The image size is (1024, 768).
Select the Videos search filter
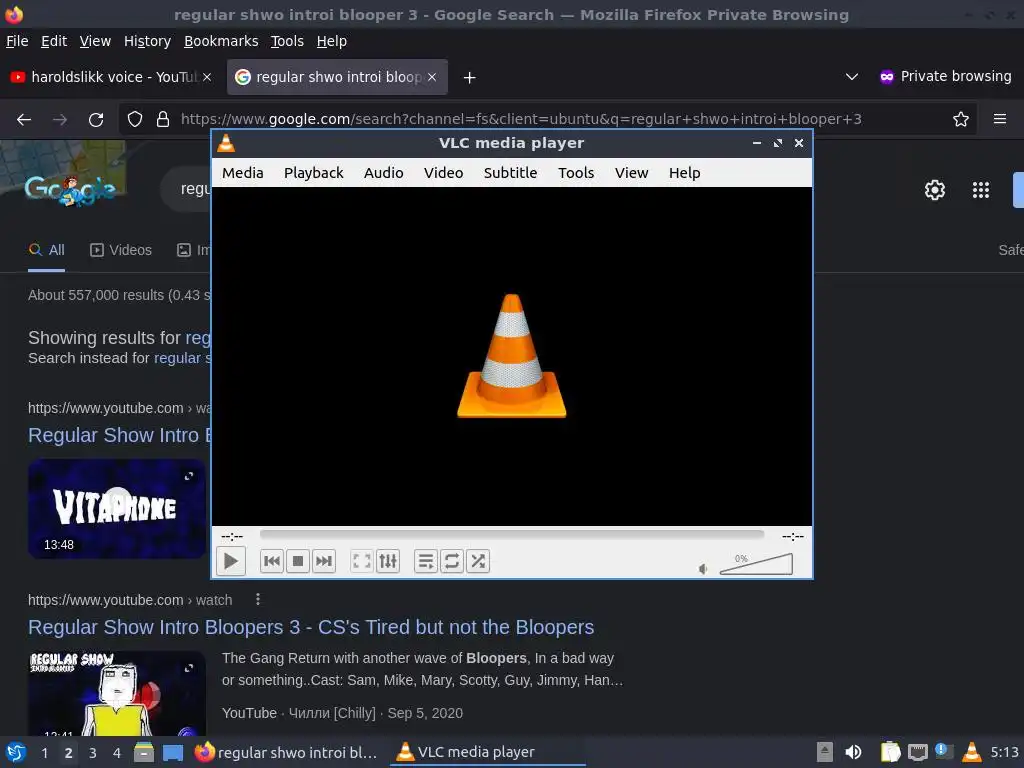(x=121, y=250)
